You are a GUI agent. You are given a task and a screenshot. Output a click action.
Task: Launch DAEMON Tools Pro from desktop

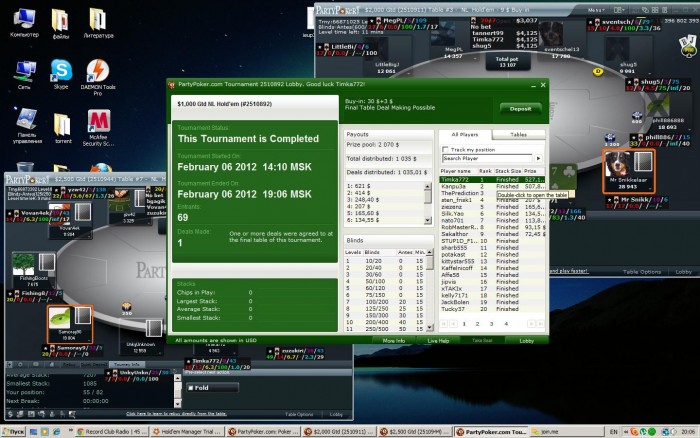tap(98, 77)
